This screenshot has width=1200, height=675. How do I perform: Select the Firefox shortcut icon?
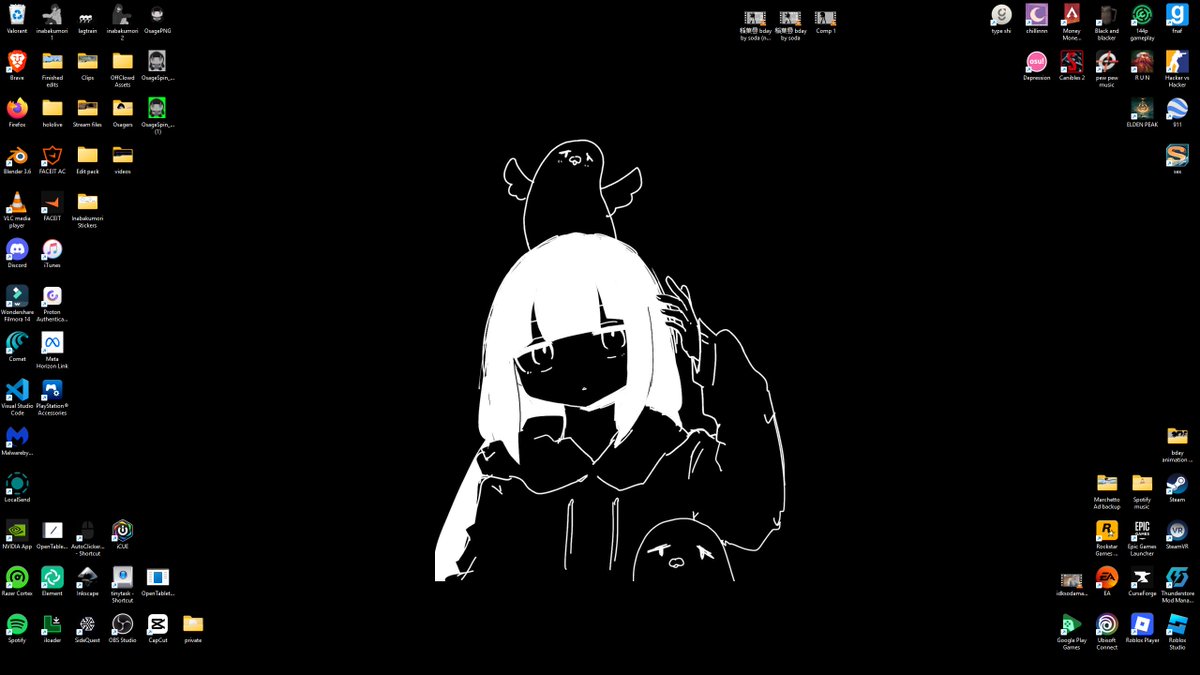17,108
